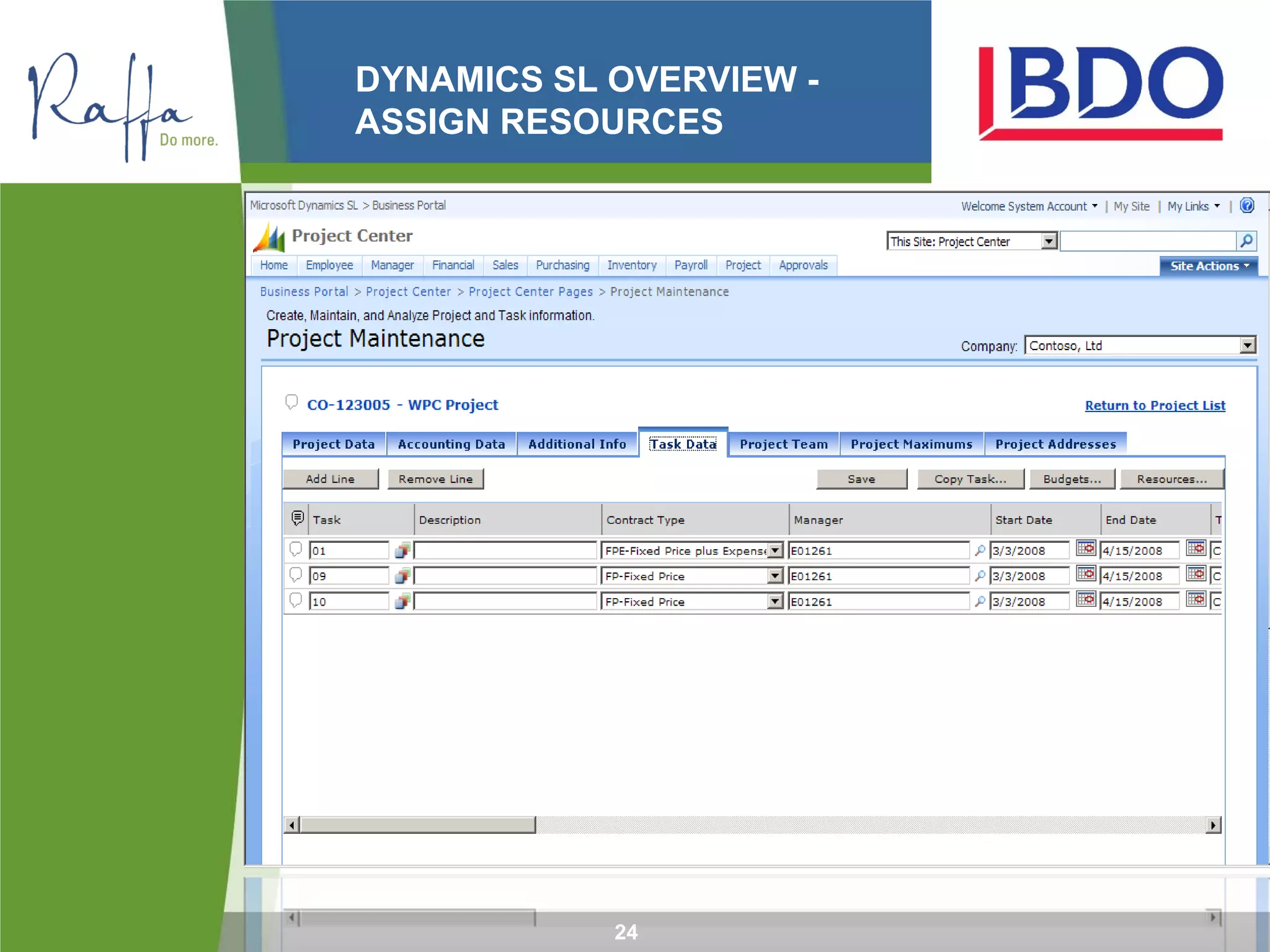Open the Budgets... dialog
Screen dimensions: 1270x952
[1072, 479]
